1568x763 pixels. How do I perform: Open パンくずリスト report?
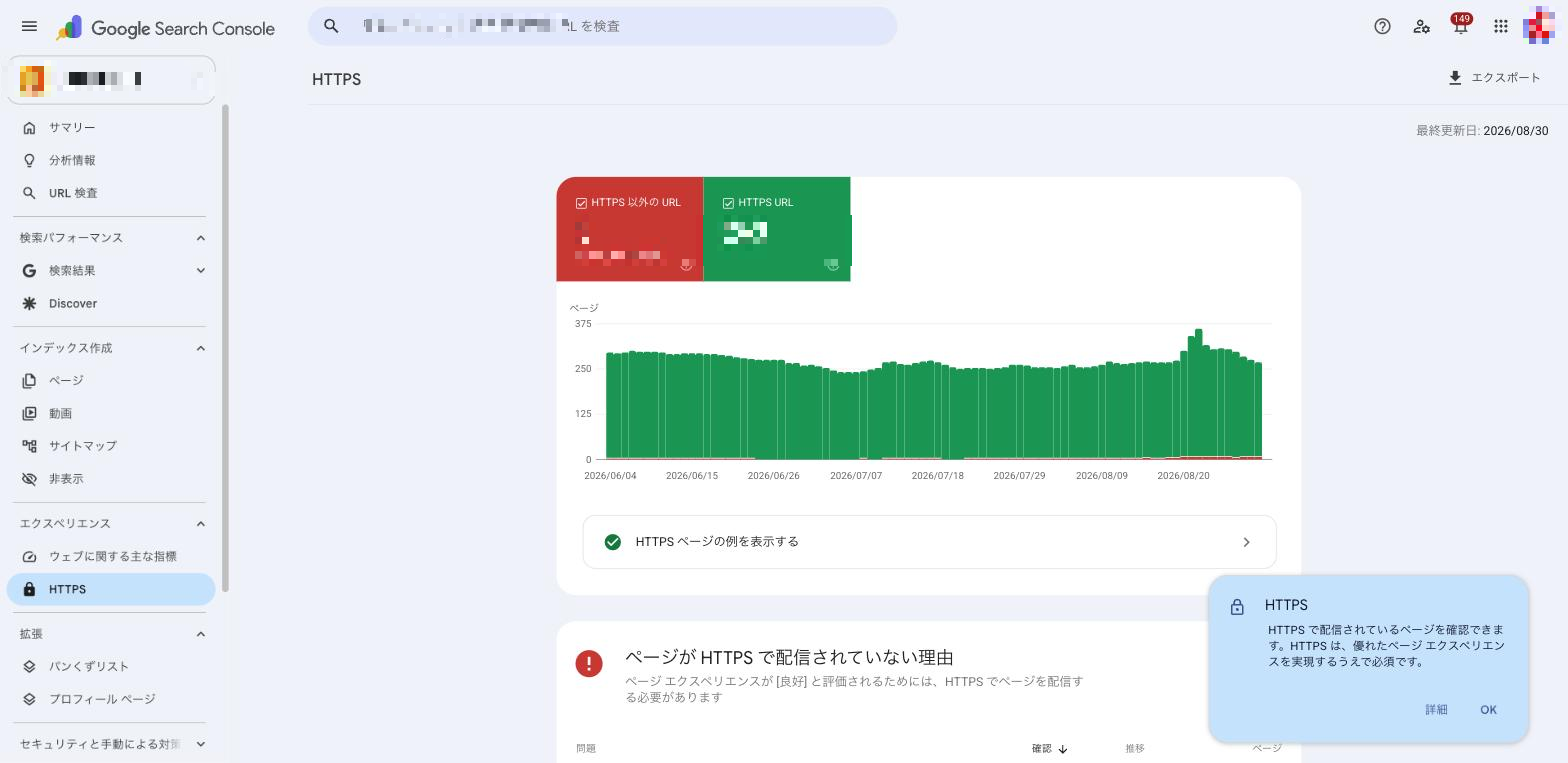click(x=111, y=667)
